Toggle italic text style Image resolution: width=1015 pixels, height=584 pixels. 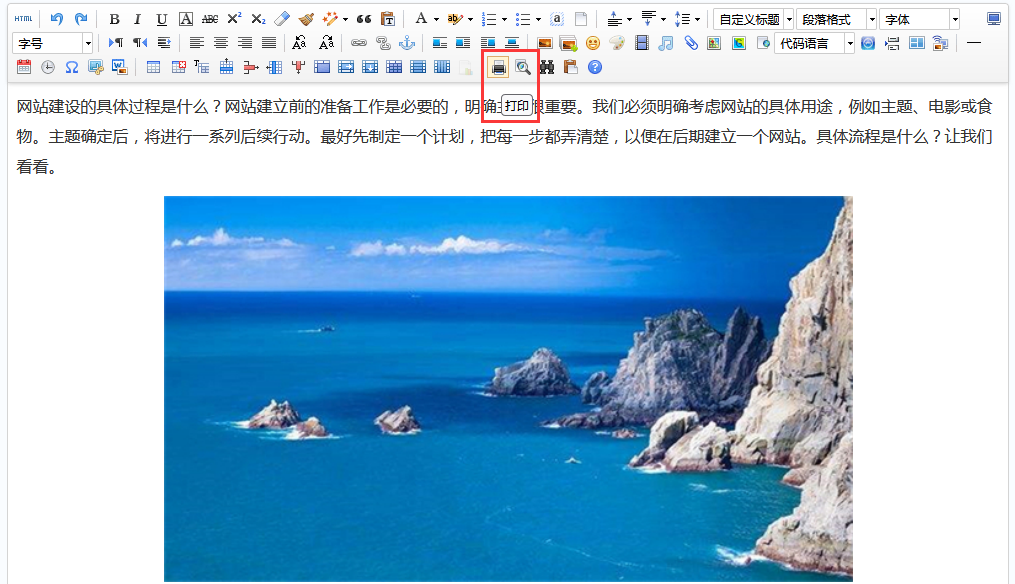[138, 19]
